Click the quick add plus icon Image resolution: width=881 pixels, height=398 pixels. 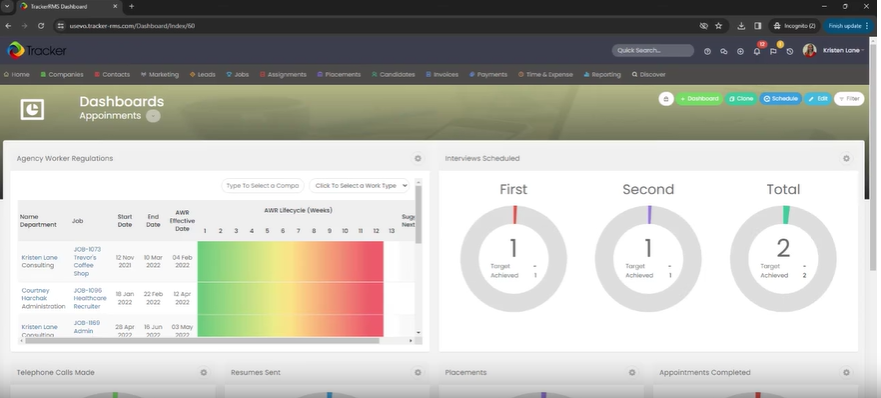[740, 51]
